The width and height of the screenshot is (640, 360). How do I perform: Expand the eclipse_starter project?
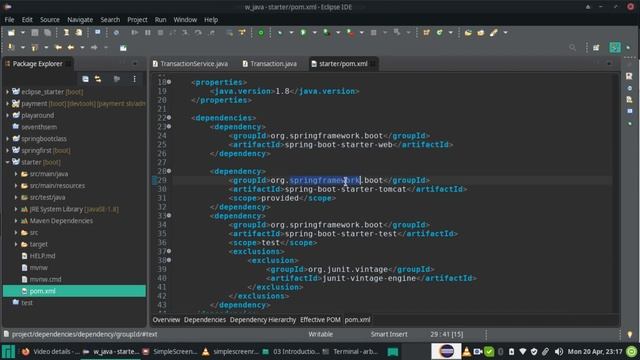coord(7,92)
